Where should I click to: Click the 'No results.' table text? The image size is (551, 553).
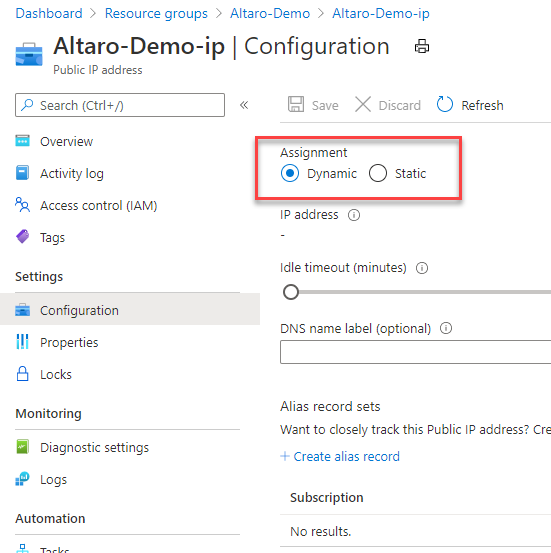(321, 531)
